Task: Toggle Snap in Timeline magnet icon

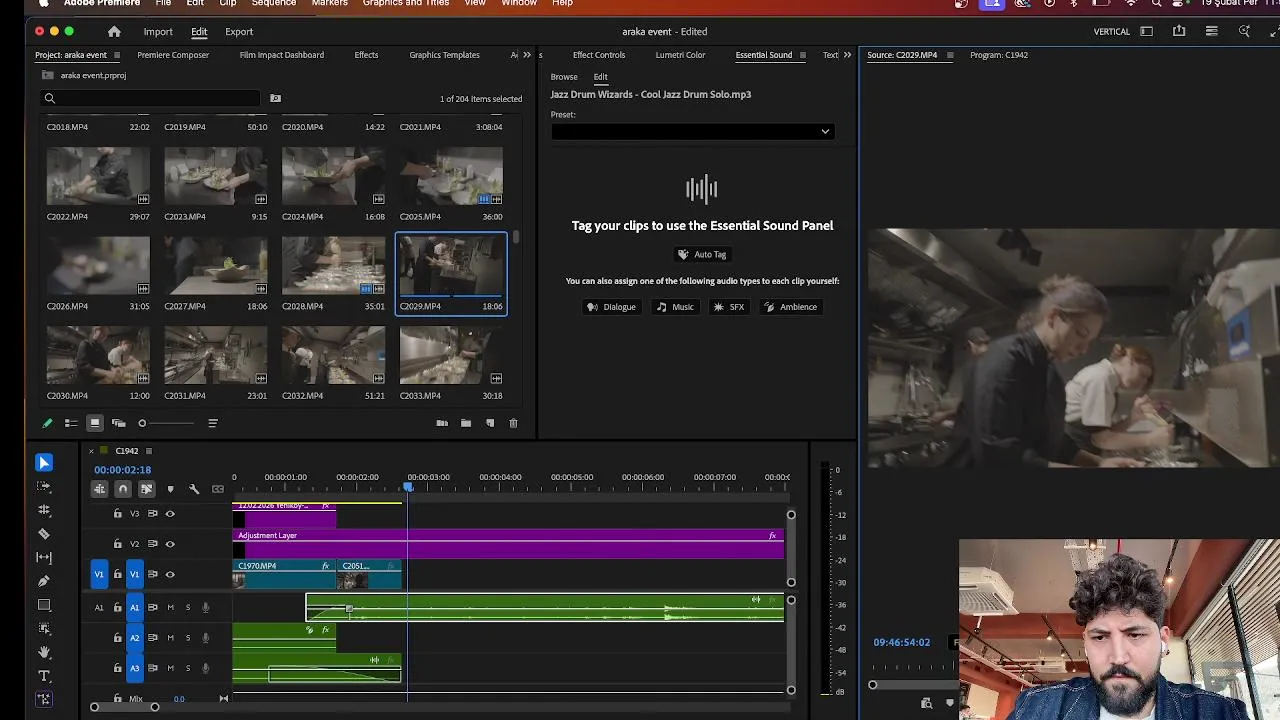Action: pyautogui.click(x=123, y=489)
